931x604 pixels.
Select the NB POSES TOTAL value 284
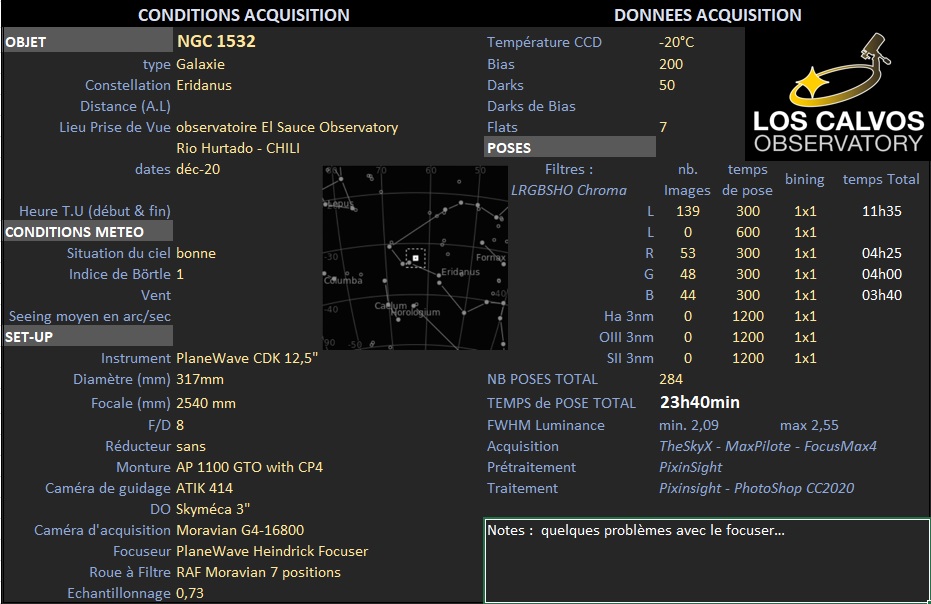[x=671, y=379]
